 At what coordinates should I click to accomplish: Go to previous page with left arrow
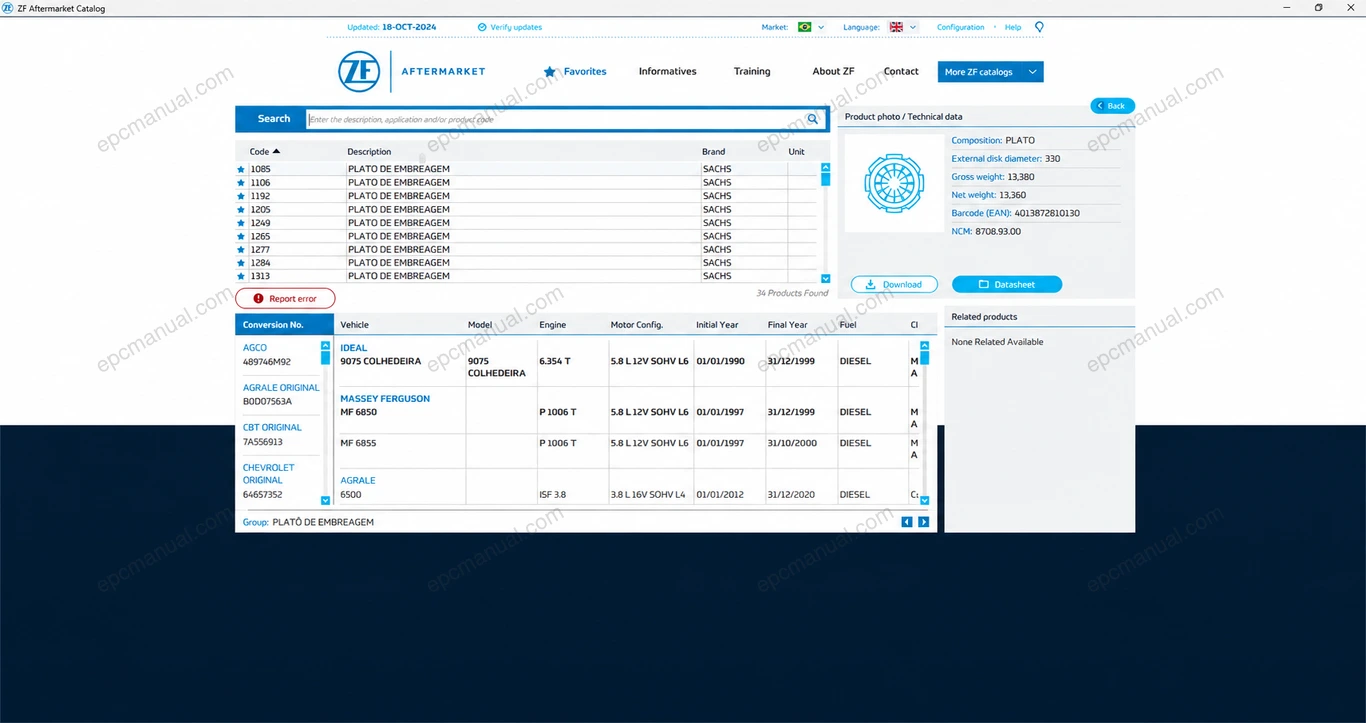pos(907,522)
